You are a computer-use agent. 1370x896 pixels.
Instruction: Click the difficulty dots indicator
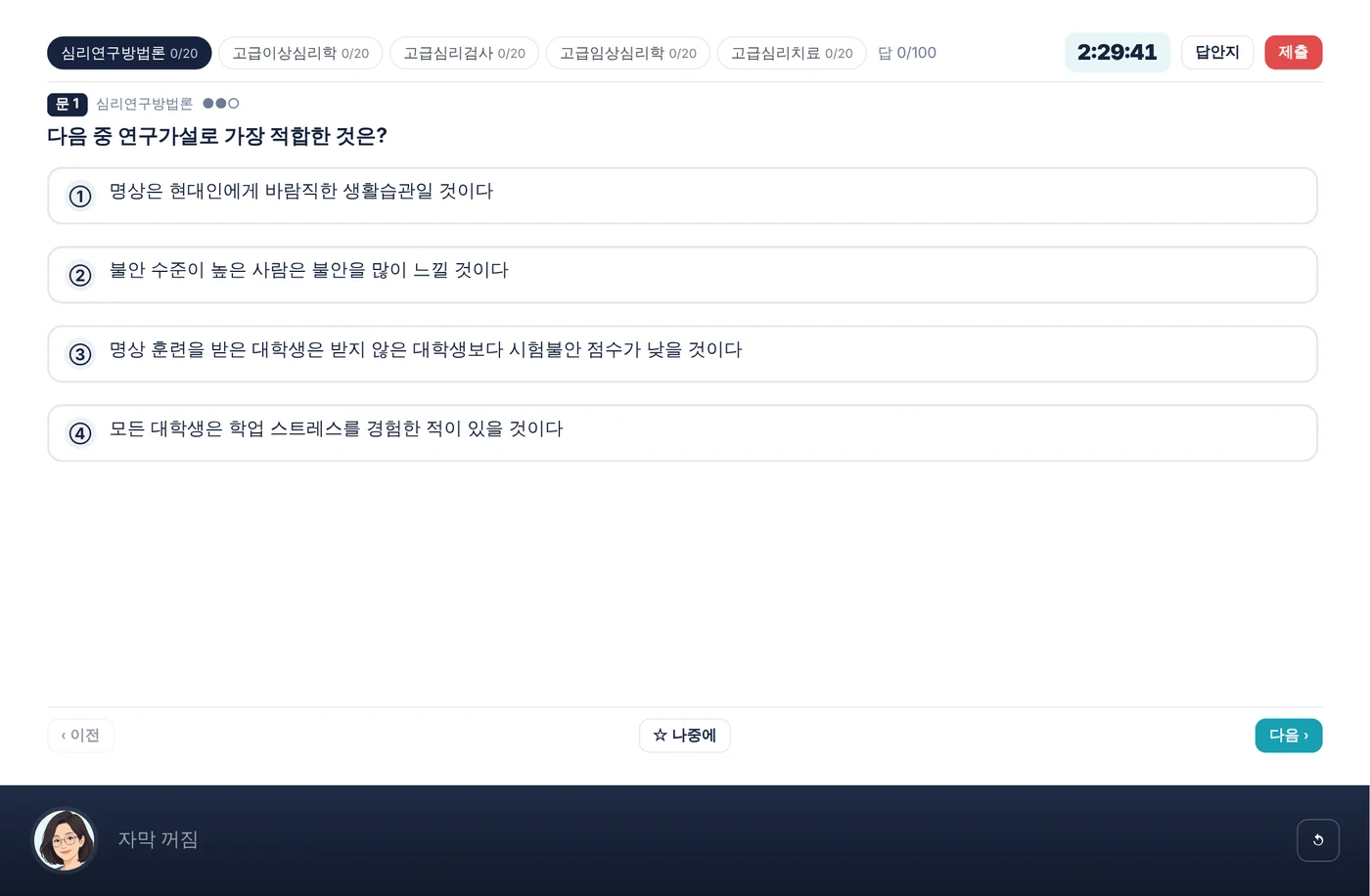[220, 104]
